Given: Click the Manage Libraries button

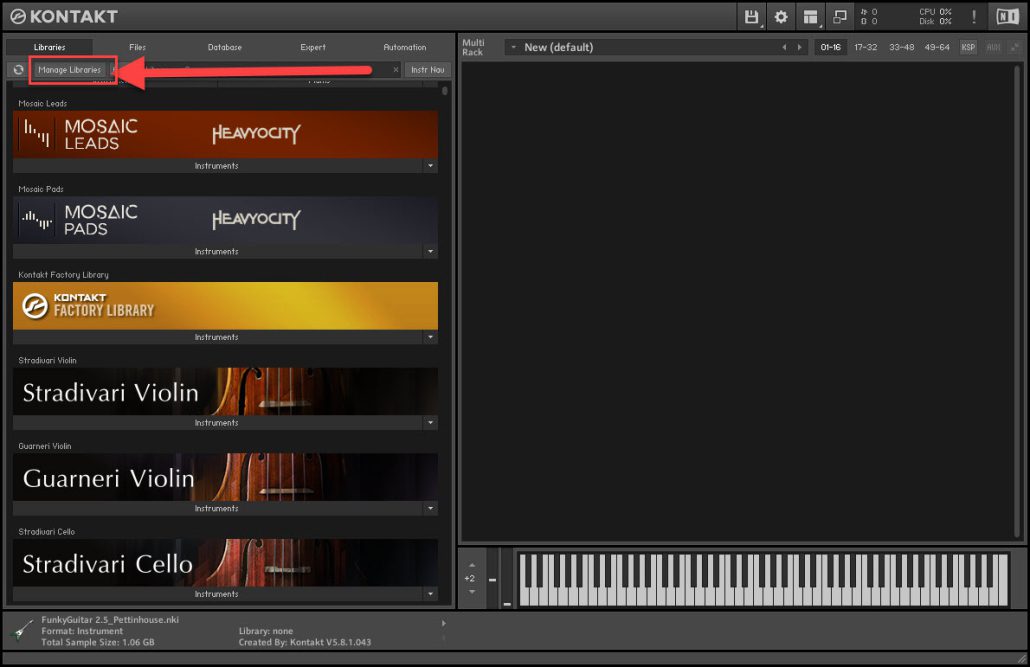Looking at the screenshot, I should point(70,70).
